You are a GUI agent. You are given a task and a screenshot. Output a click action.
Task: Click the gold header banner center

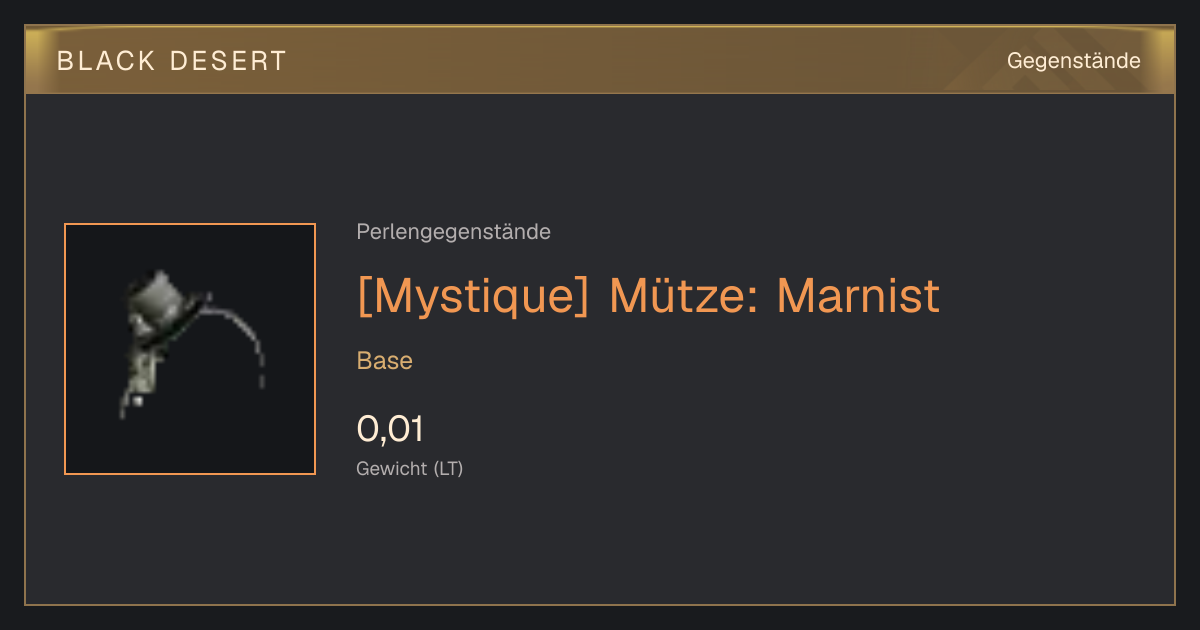click(x=600, y=60)
